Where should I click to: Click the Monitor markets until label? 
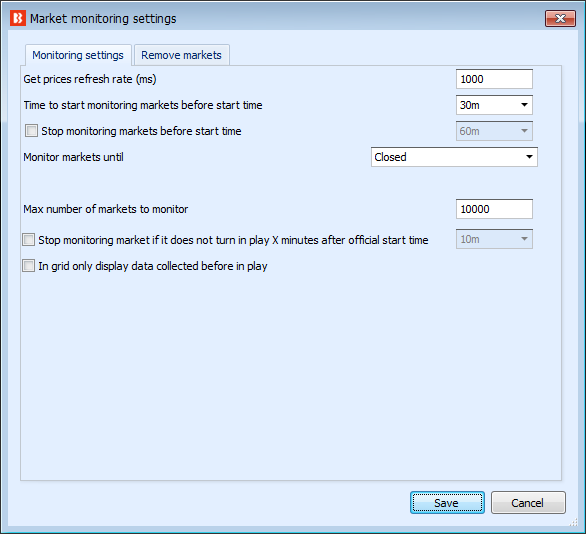click(x=73, y=157)
